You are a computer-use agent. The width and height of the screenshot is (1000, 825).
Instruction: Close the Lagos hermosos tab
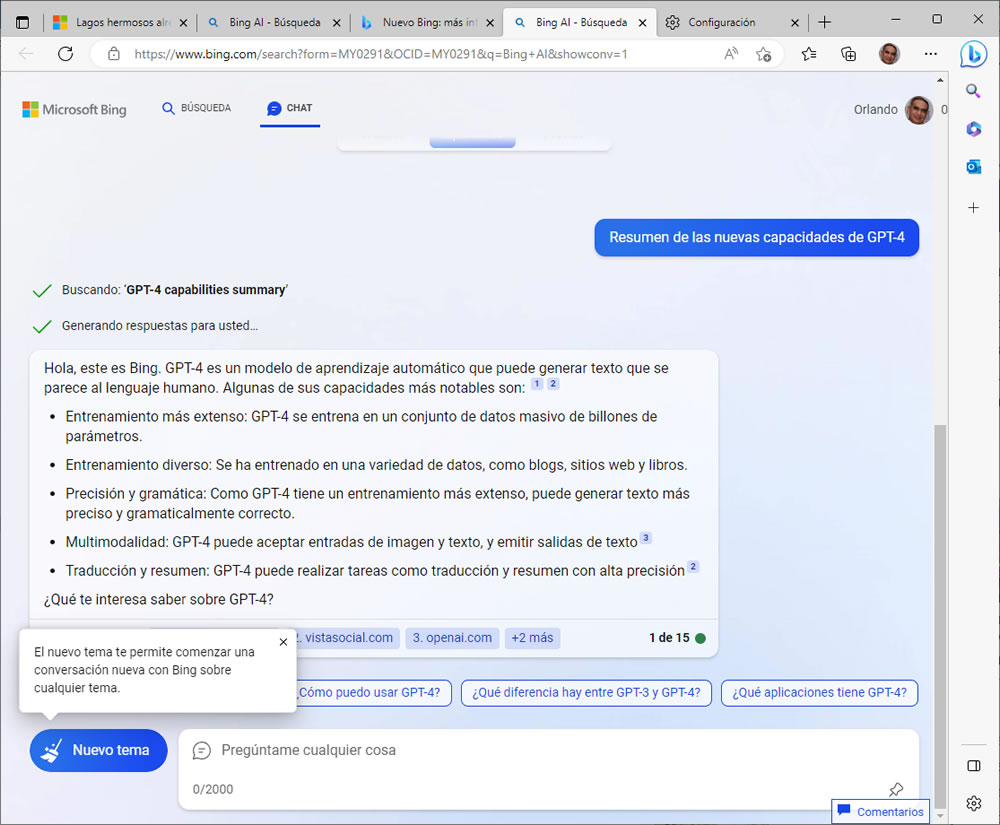pos(183,23)
